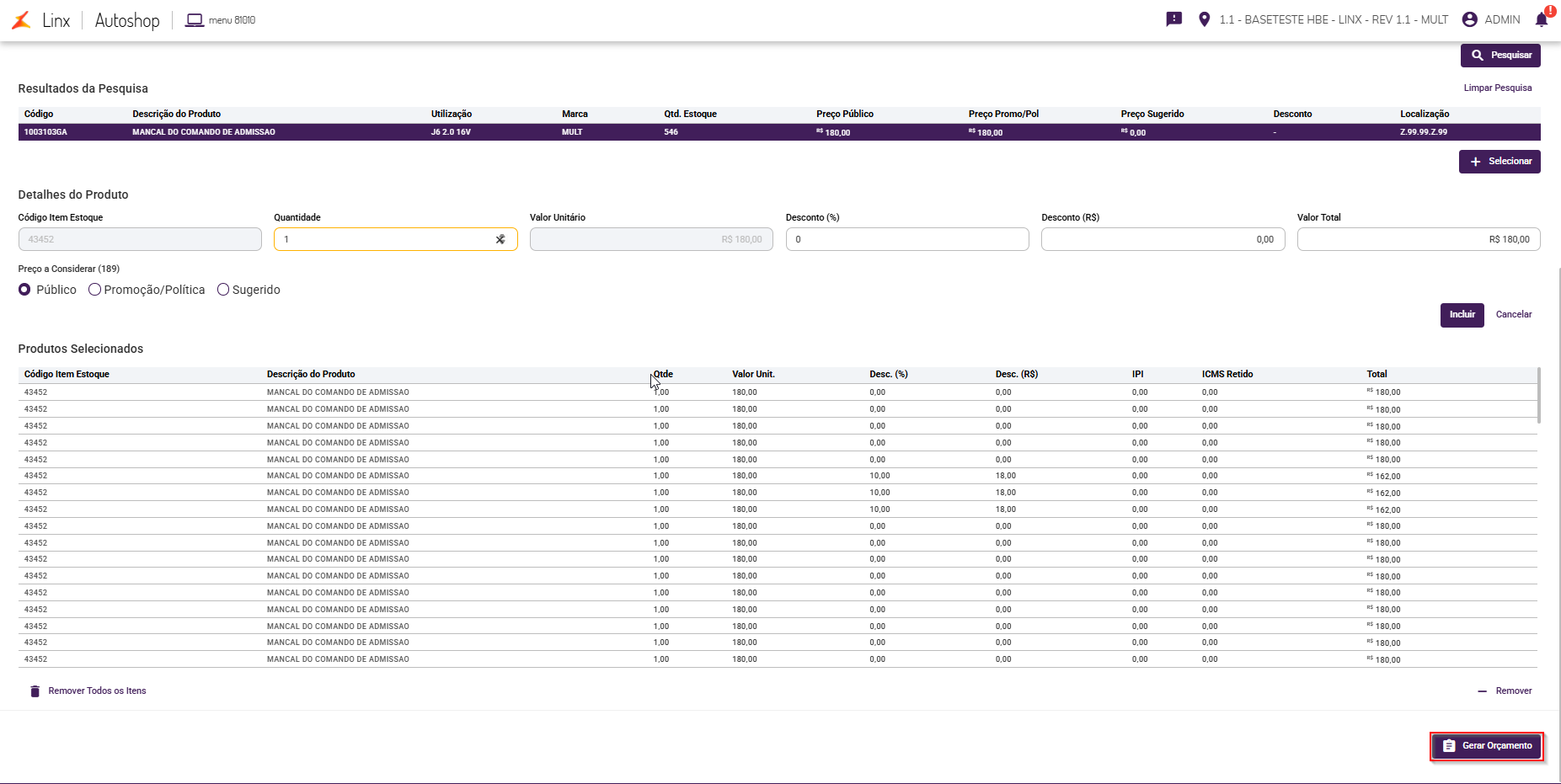1561x784 pixels.
Task: Click the location pin icon
Action: (x=1205, y=19)
